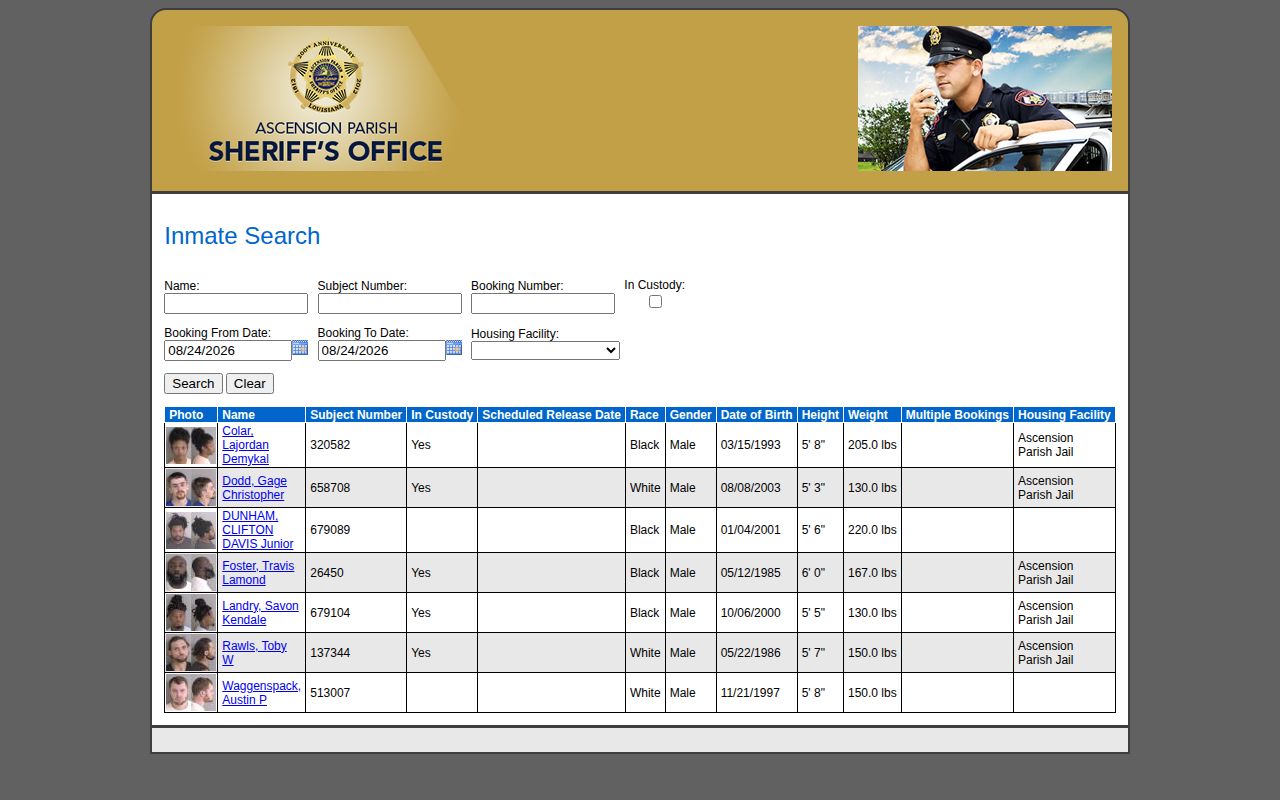
Task: Click mugshot photo for Waggenspack, Austin
Action: pos(191,693)
